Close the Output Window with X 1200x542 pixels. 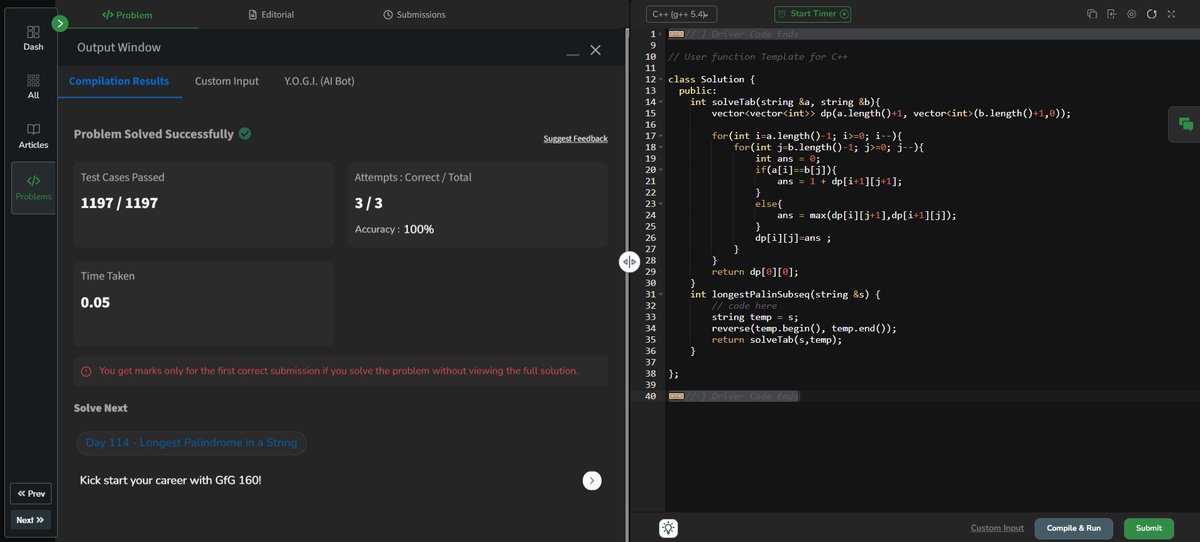596,50
